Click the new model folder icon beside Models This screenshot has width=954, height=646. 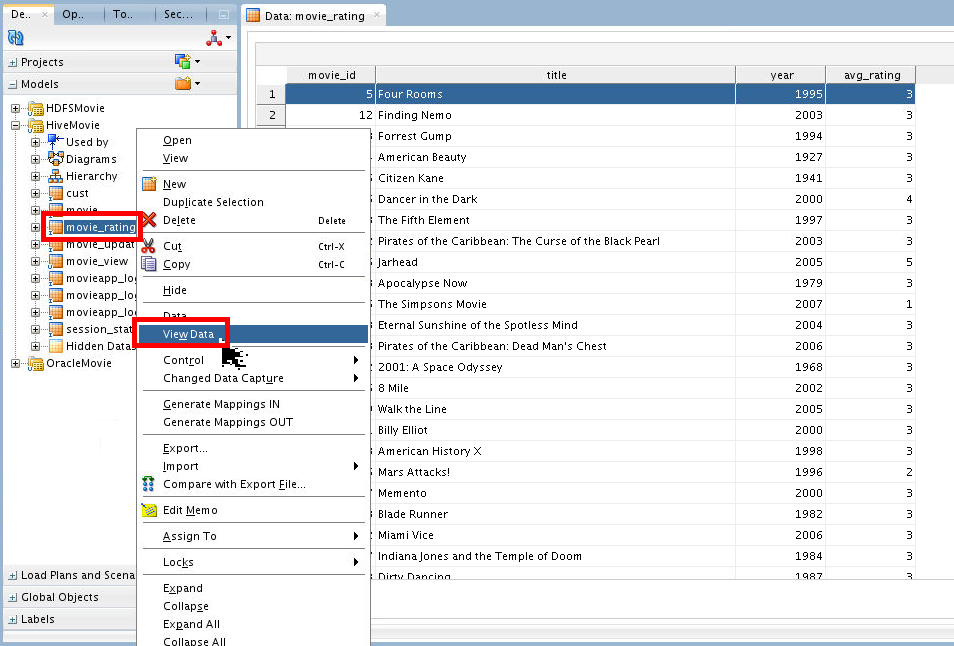click(183, 83)
